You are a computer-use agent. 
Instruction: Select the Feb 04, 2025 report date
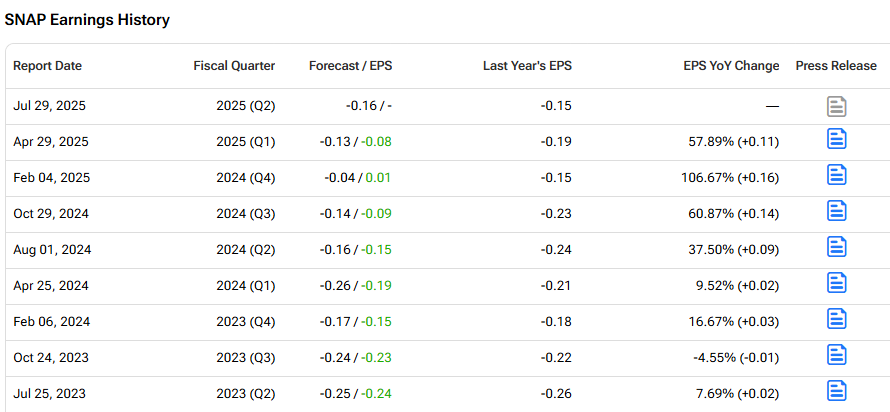tap(52, 178)
